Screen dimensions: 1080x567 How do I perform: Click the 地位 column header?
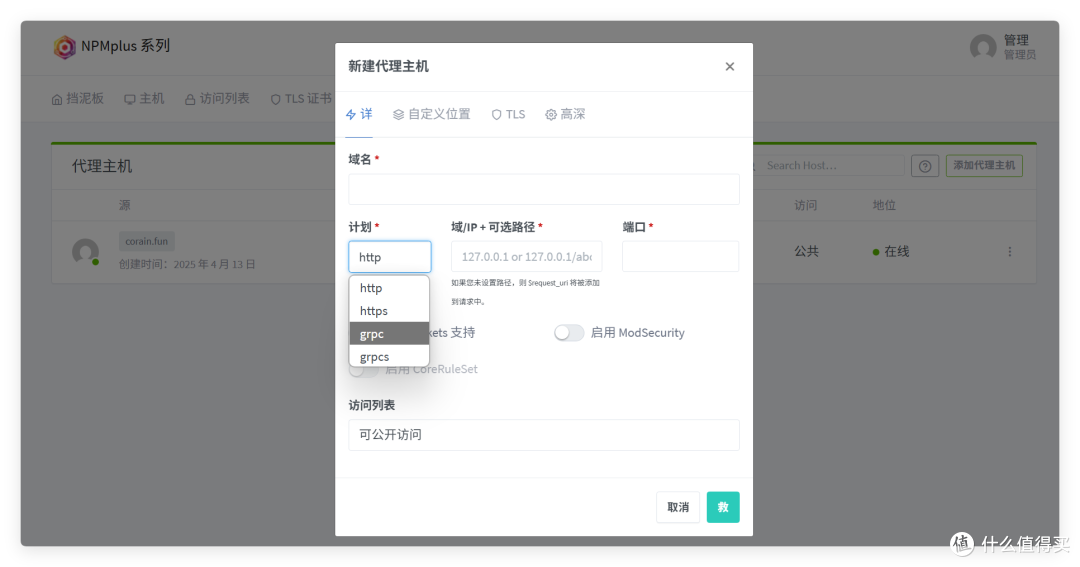[x=884, y=205]
